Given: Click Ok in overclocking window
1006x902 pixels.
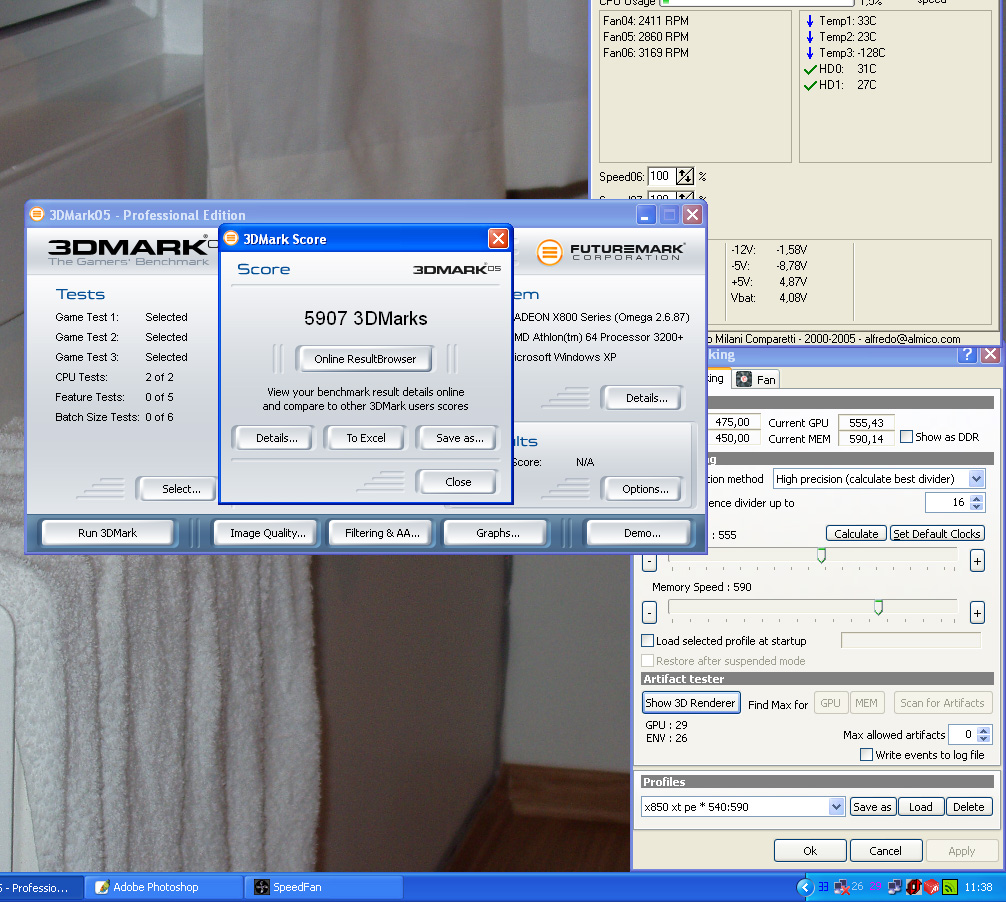Looking at the screenshot, I should click(x=810, y=851).
